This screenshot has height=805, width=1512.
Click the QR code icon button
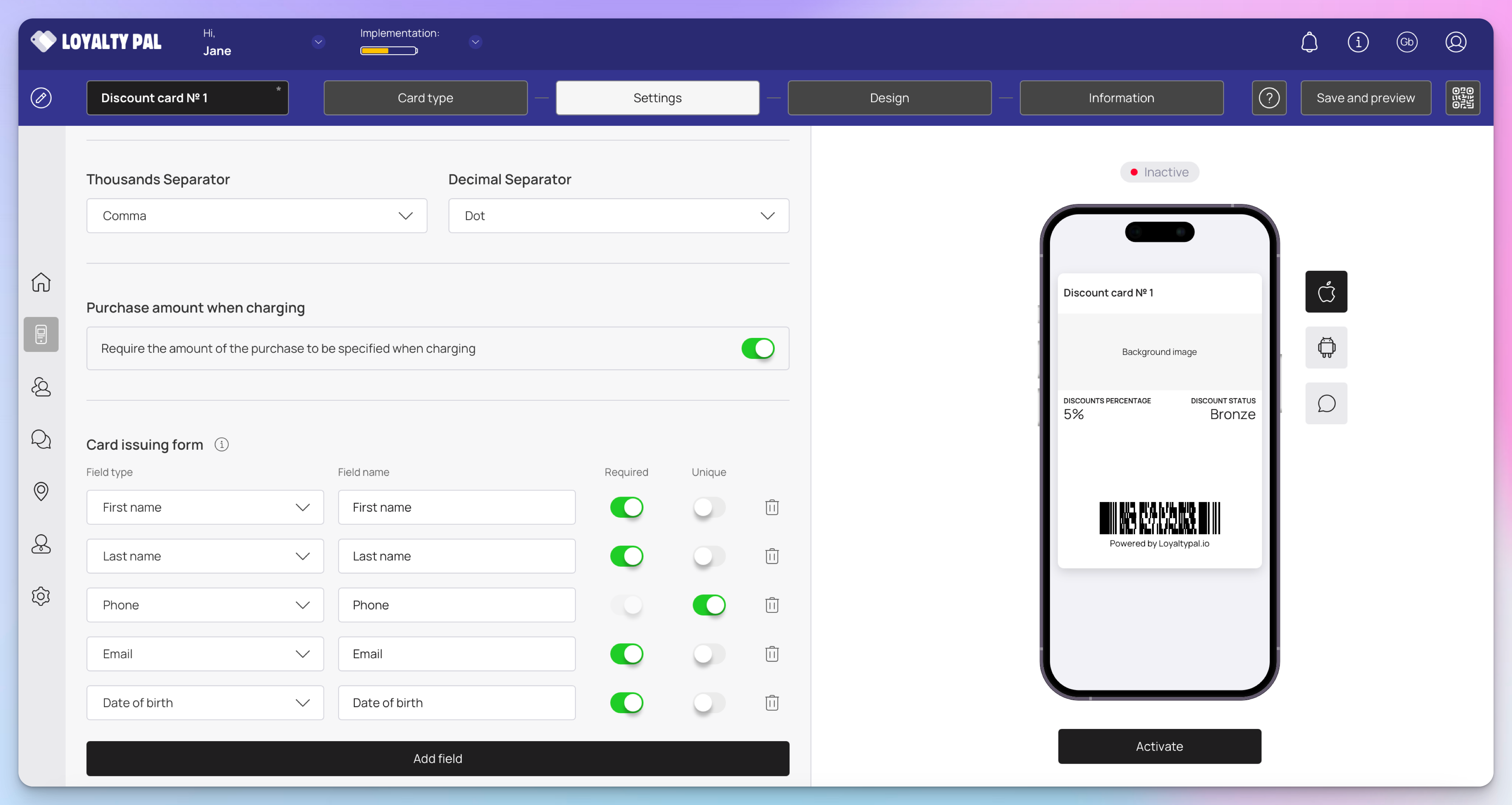tap(1462, 98)
